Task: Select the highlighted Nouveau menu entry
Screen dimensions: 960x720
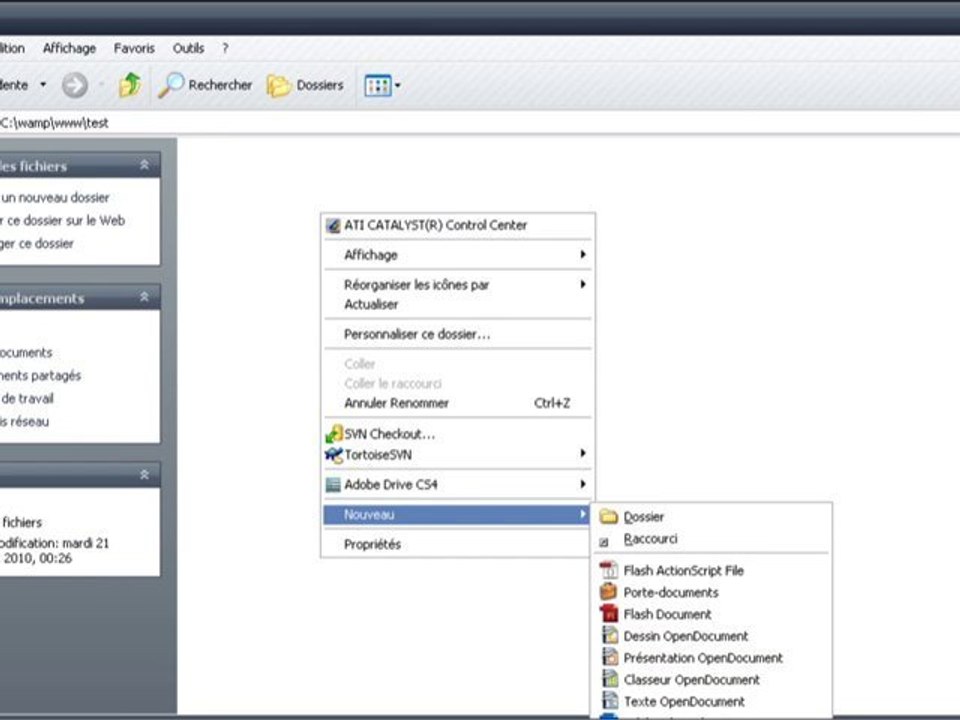Action: [x=457, y=514]
